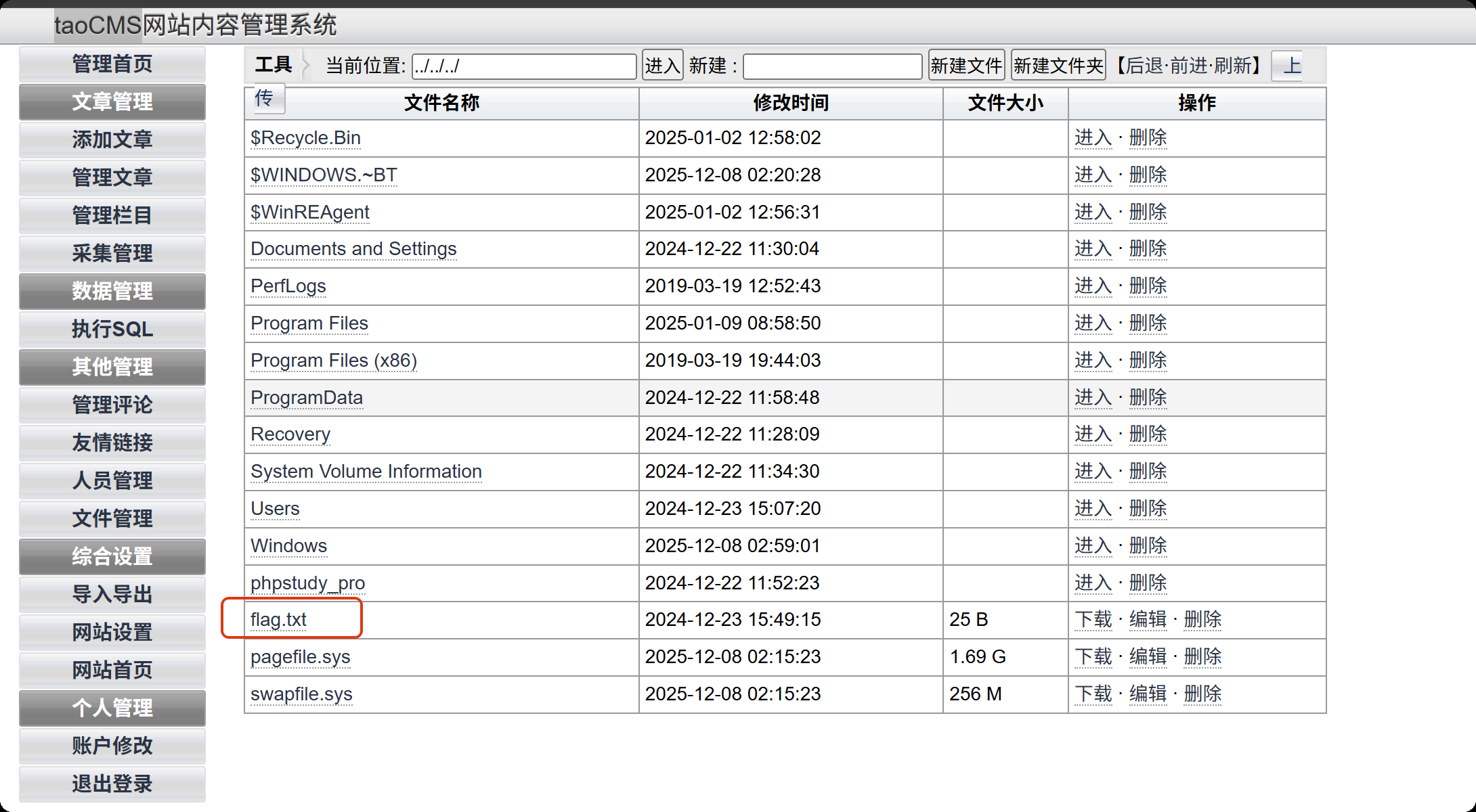Click 新建文件夹 button

click(1058, 66)
